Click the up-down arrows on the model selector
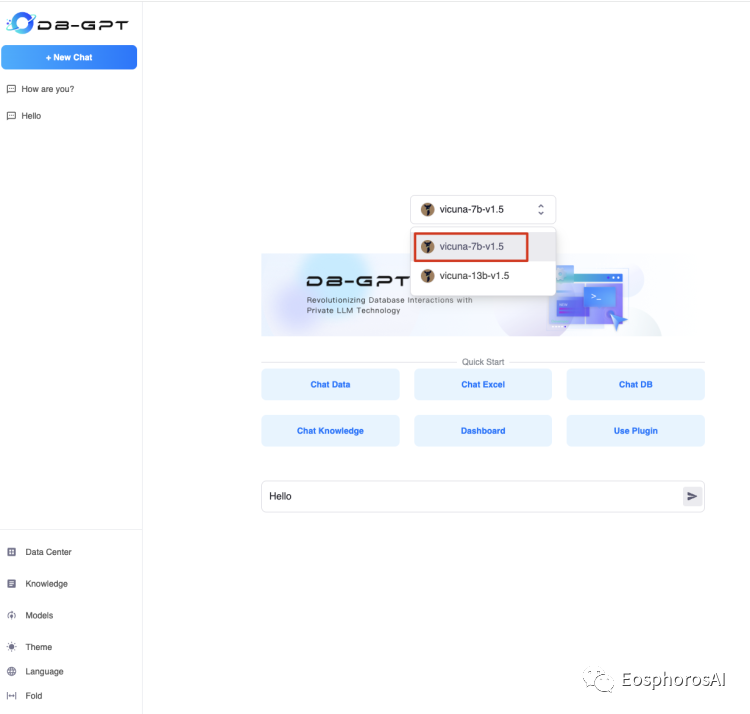This screenshot has height=714, width=750. (x=541, y=209)
